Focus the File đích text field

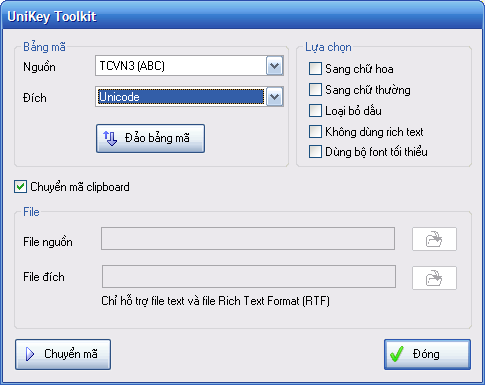[x=249, y=277]
